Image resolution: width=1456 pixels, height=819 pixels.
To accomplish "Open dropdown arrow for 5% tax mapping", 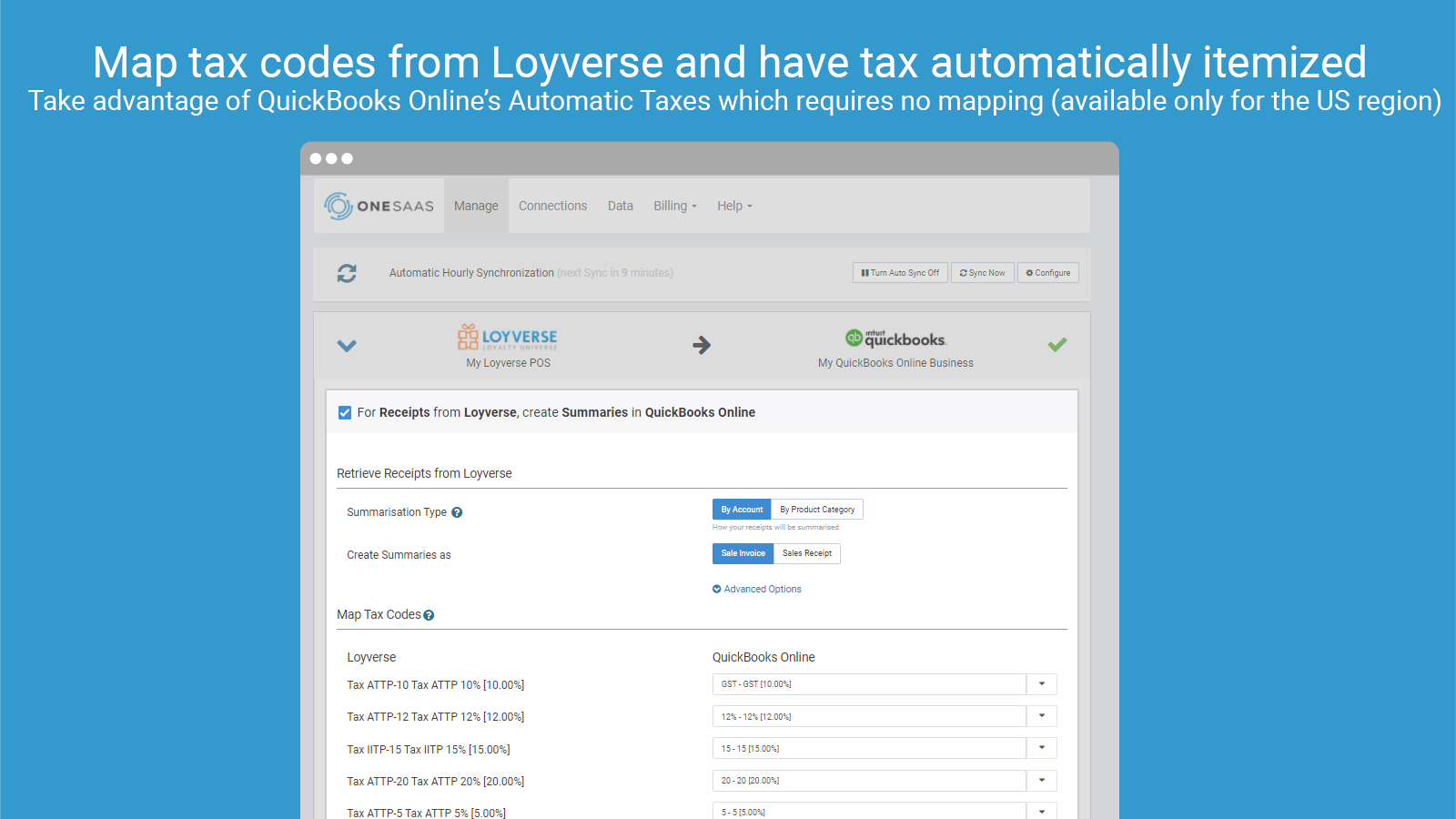I will [1042, 812].
